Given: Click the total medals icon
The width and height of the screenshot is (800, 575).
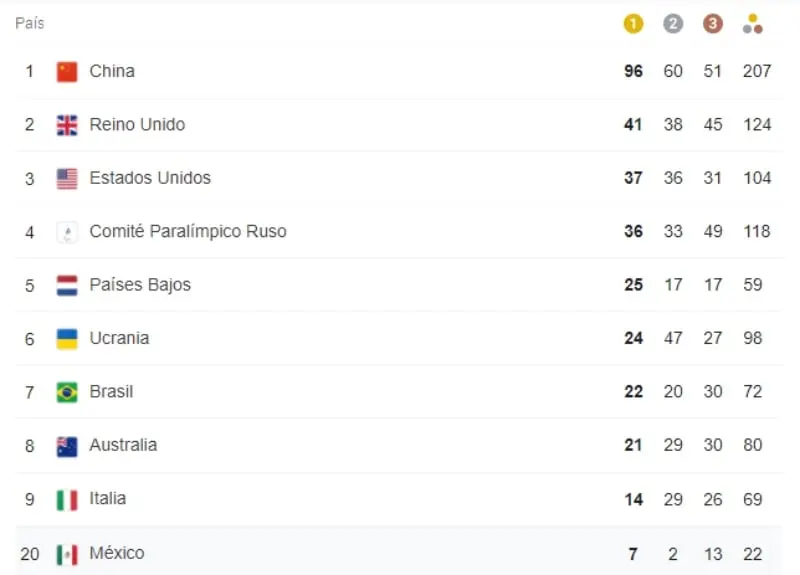Looking at the screenshot, I should [x=753, y=23].
